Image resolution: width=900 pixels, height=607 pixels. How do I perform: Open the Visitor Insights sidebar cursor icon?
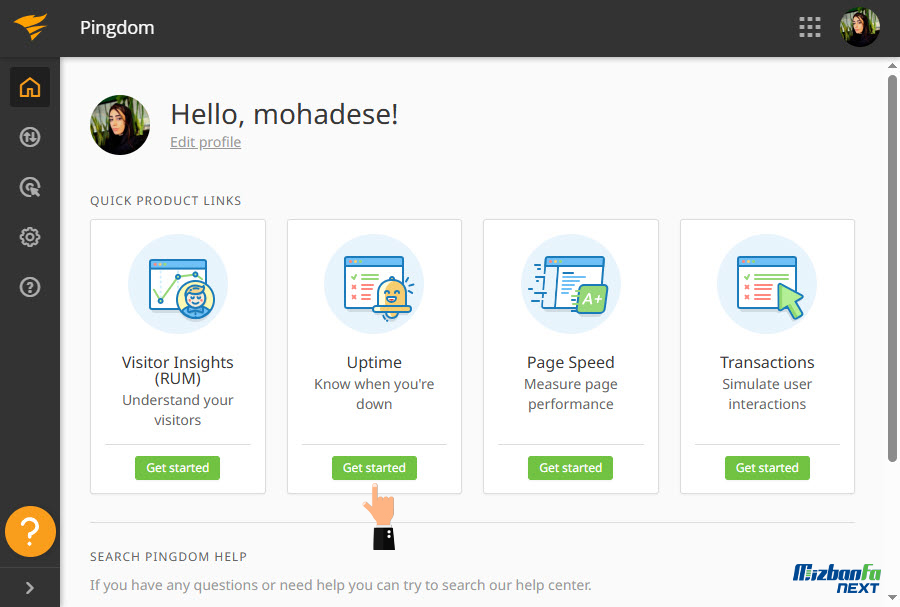[x=30, y=187]
